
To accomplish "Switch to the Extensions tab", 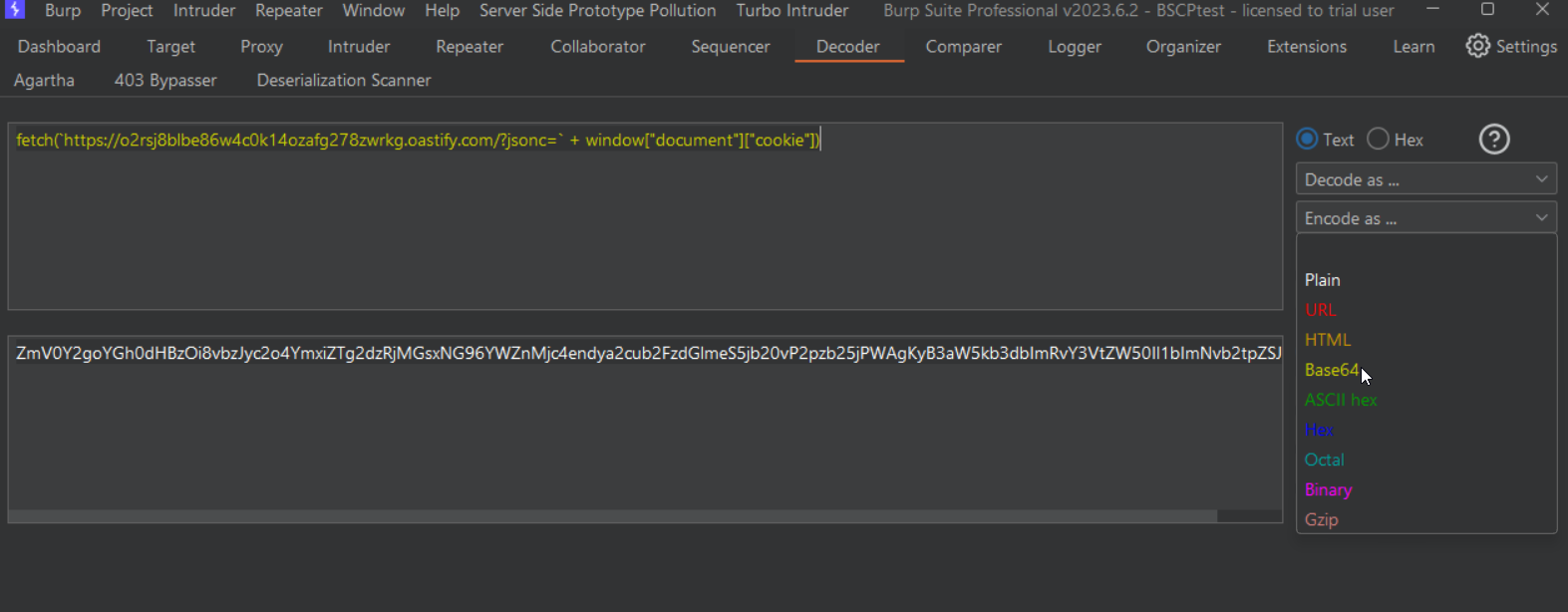I will [1307, 46].
